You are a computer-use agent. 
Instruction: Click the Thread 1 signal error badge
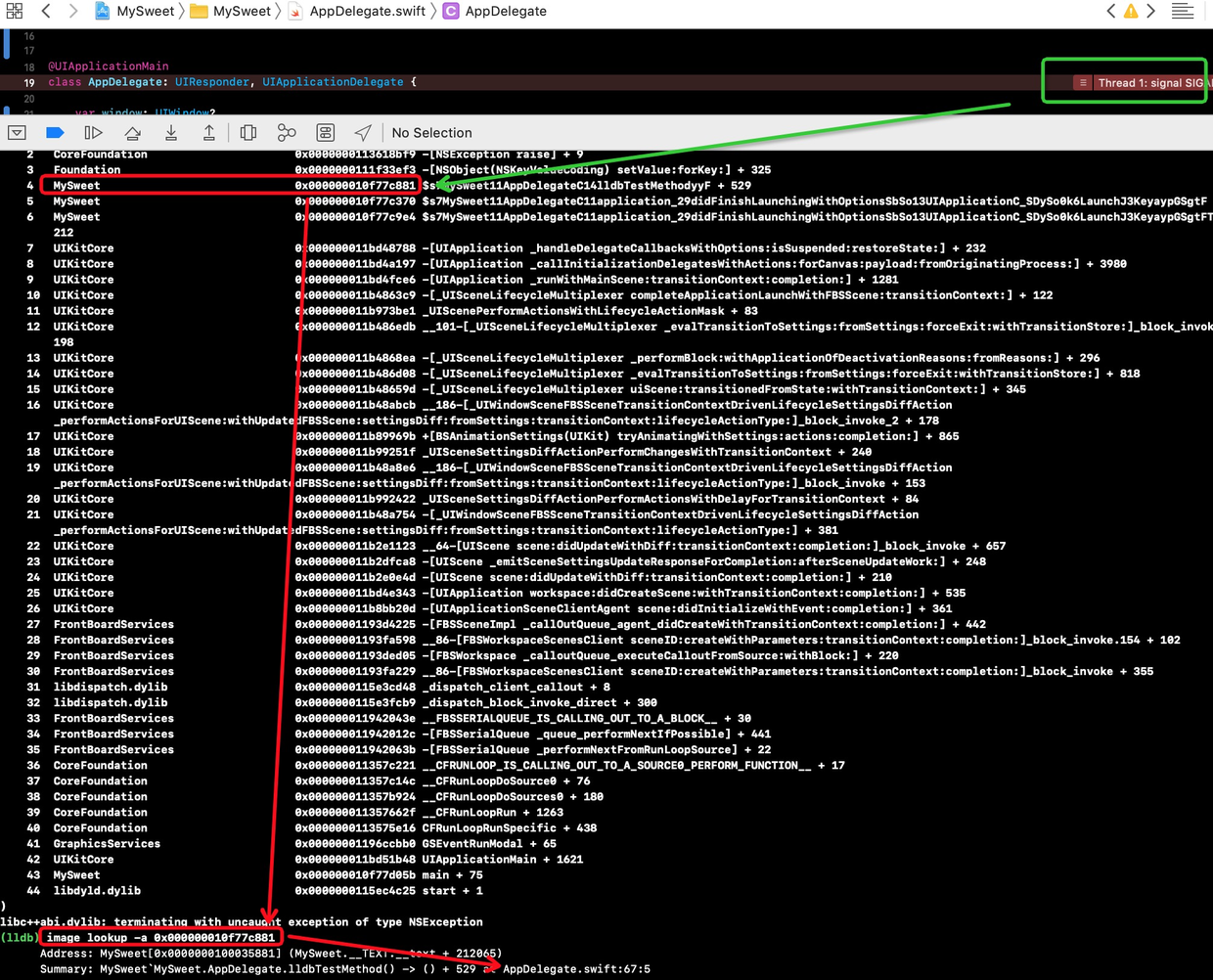click(1141, 83)
